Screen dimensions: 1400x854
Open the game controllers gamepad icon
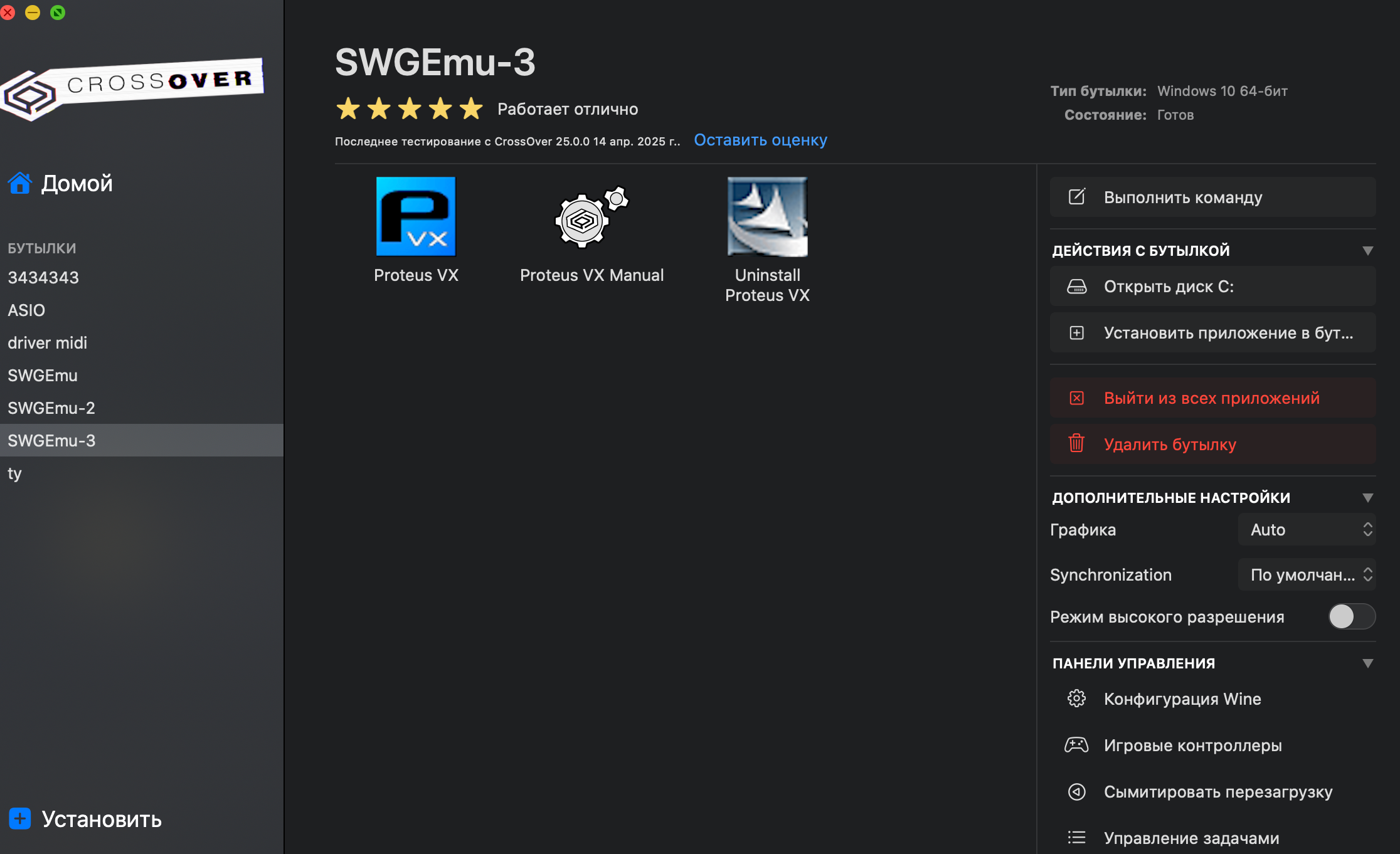point(1076,745)
